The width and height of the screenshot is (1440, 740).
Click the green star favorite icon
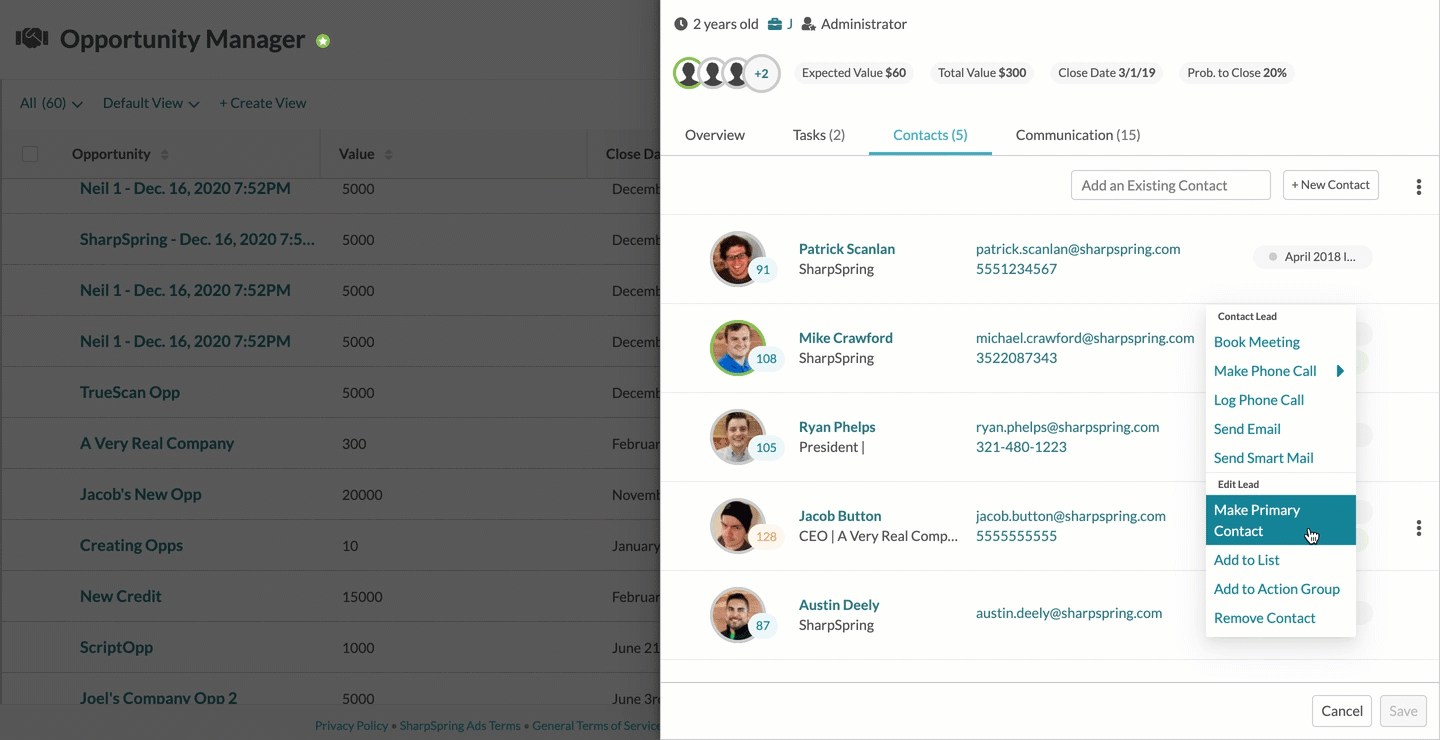323,41
